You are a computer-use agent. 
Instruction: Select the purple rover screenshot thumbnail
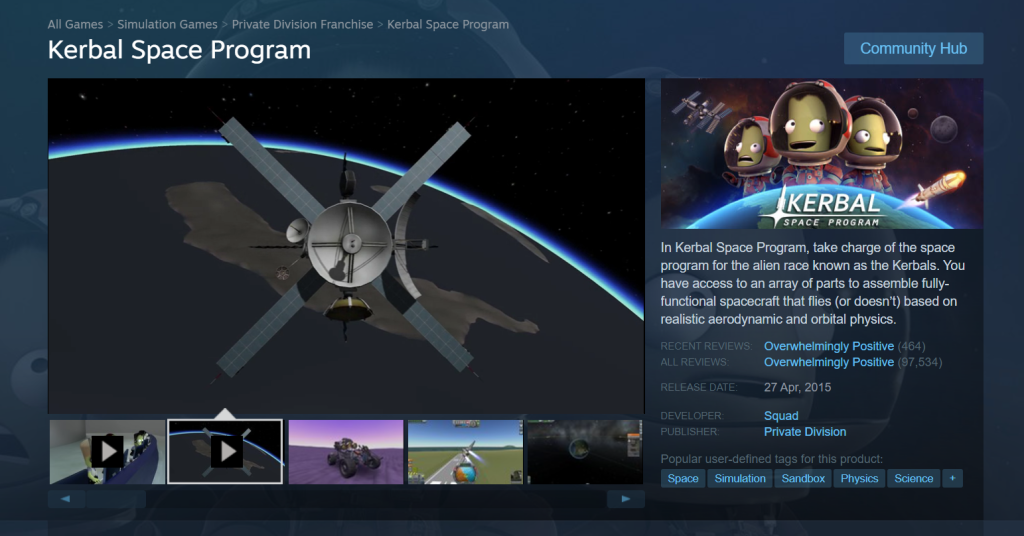point(346,452)
